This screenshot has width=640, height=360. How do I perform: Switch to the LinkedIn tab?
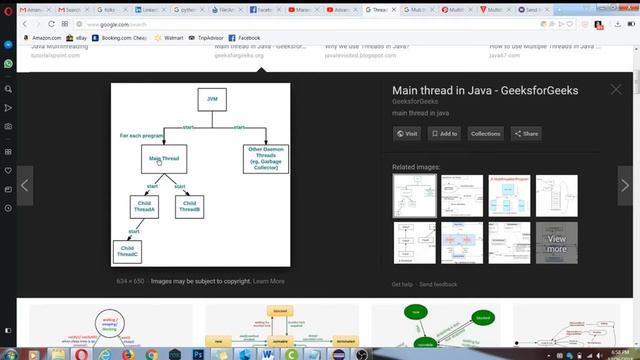[x=150, y=9]
